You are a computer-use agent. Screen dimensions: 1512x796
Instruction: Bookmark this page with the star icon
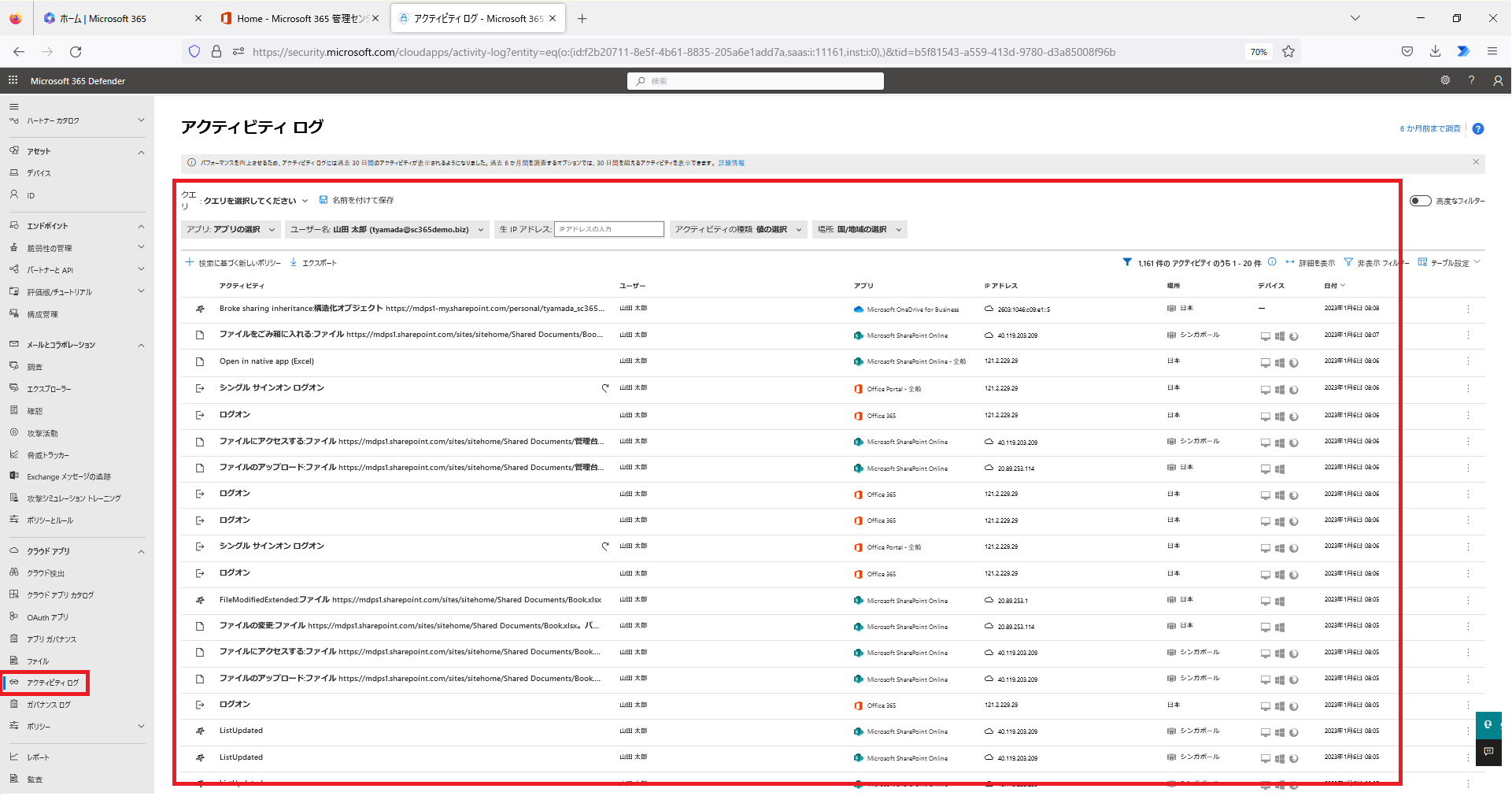tap(1288, 51)
